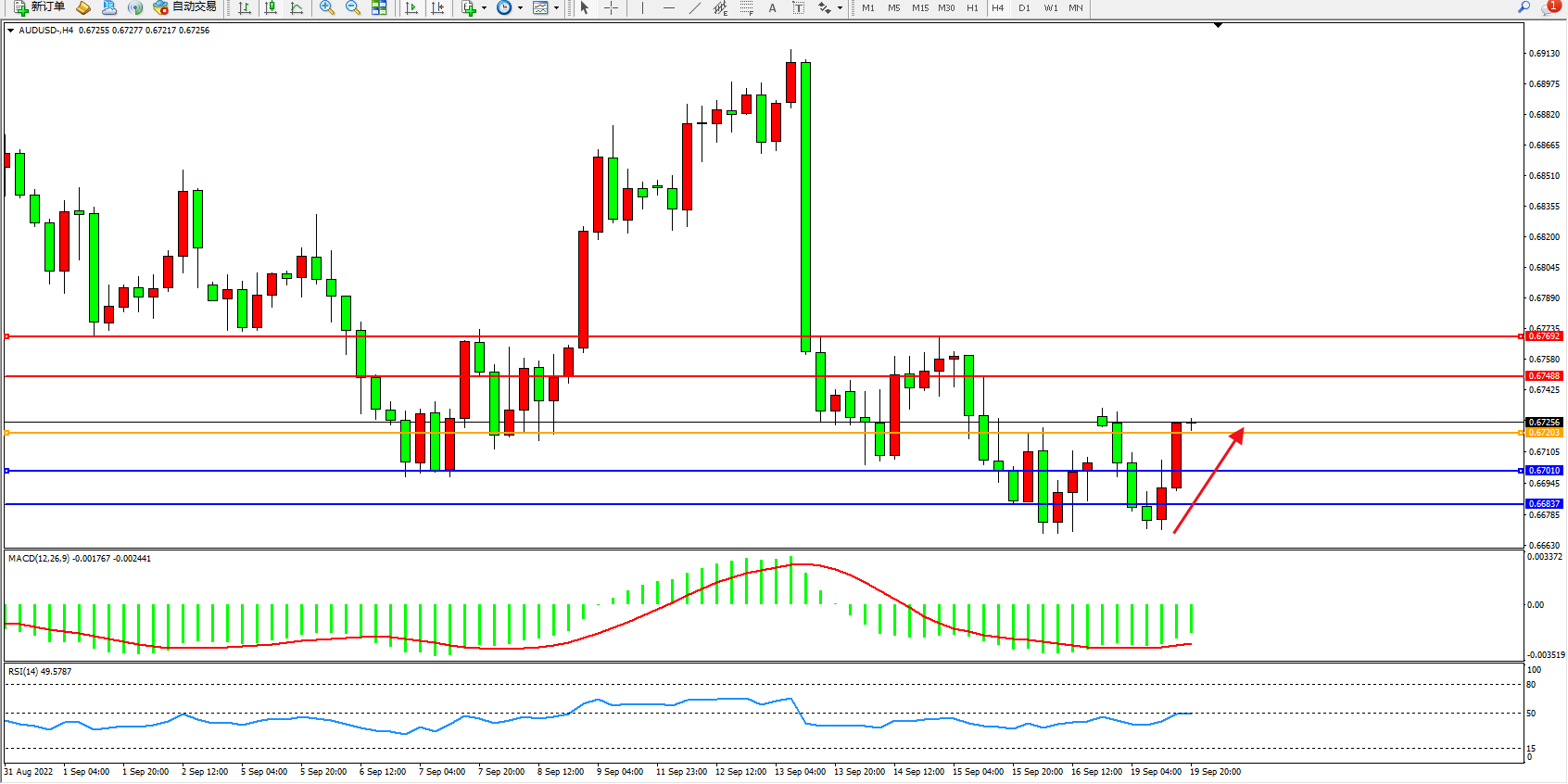Click the tile windows icon
Screen dimensions: 1568x784
point(379,7)
